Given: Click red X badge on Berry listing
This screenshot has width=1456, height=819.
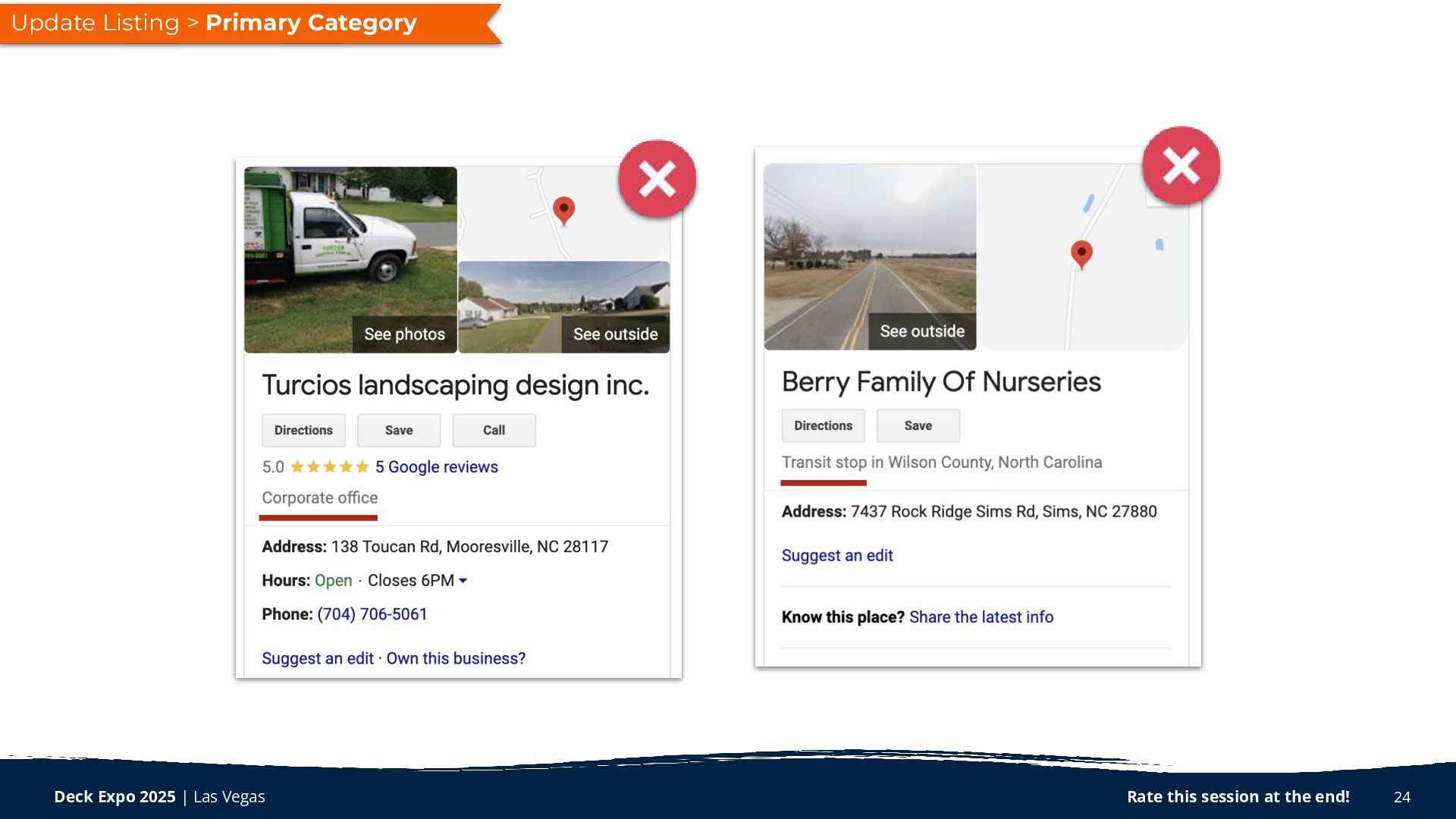Looking at the screenshot, I should (1181, 165).
